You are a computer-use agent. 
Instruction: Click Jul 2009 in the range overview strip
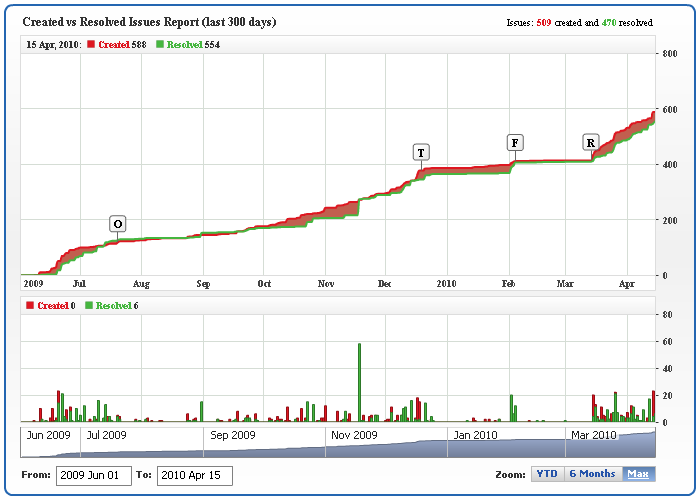pos(107,436)
